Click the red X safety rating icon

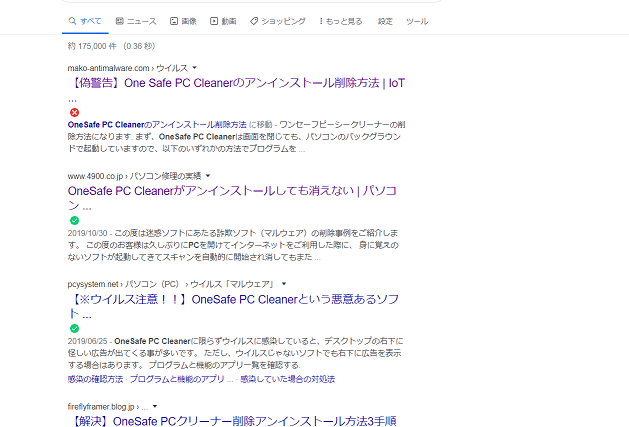[74, 112]
